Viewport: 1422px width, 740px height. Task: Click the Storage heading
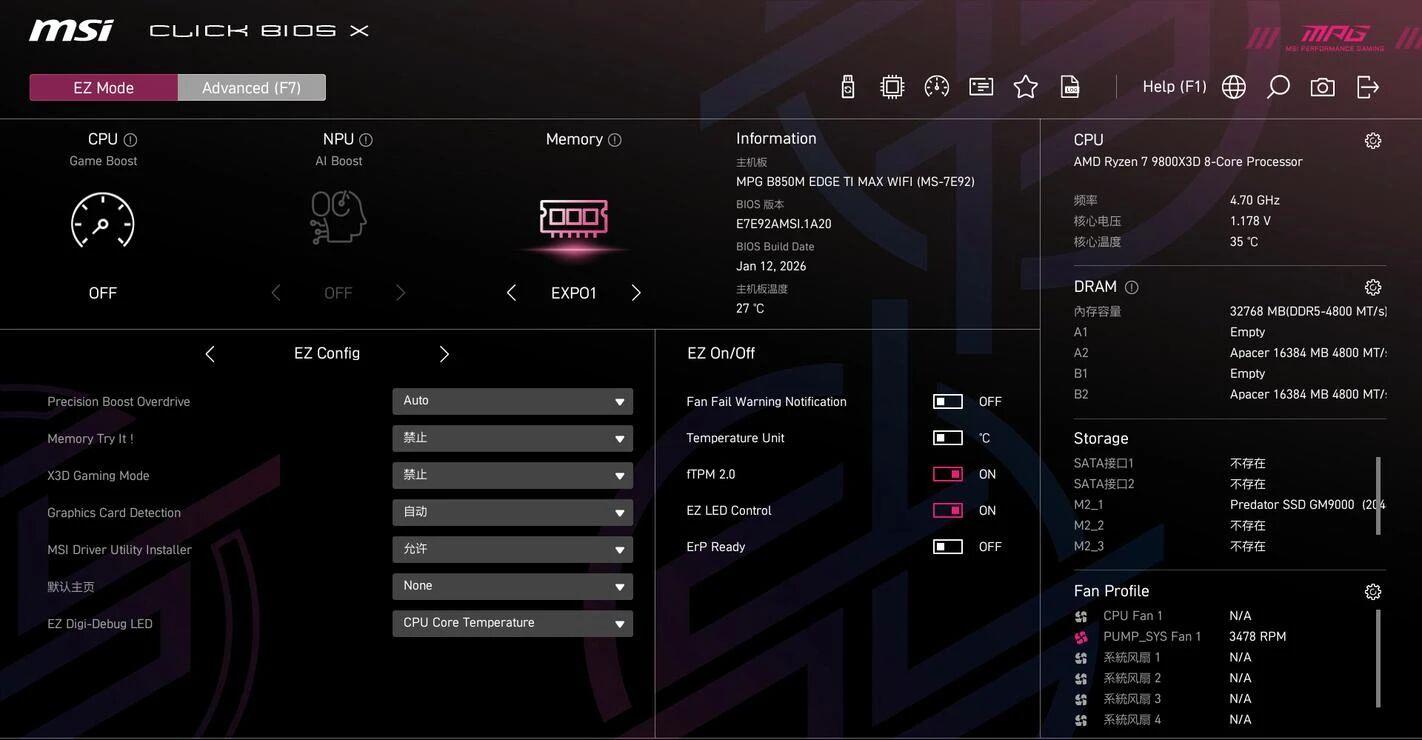pos(1101,438)
